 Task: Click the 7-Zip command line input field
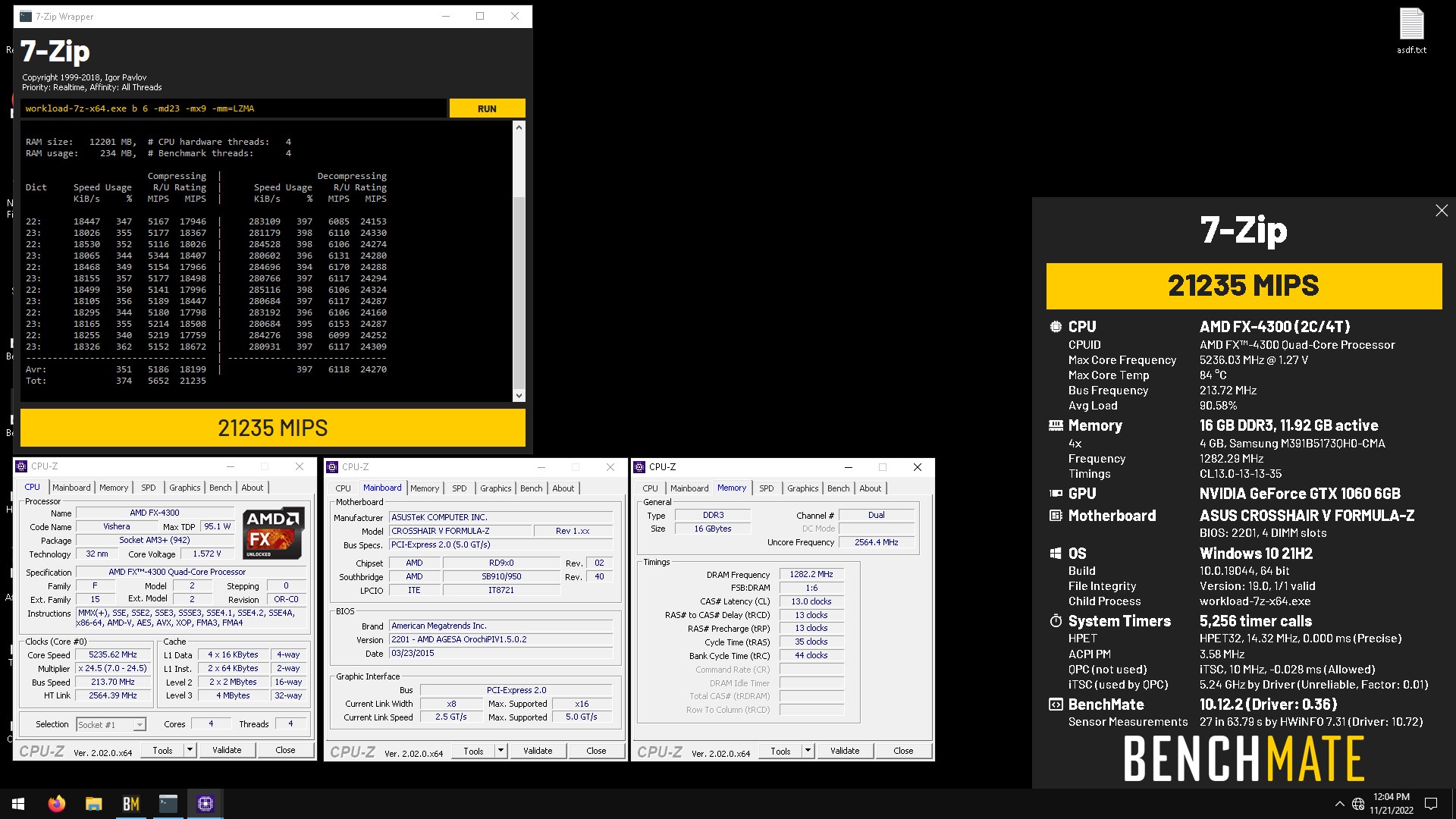point(233,108)
